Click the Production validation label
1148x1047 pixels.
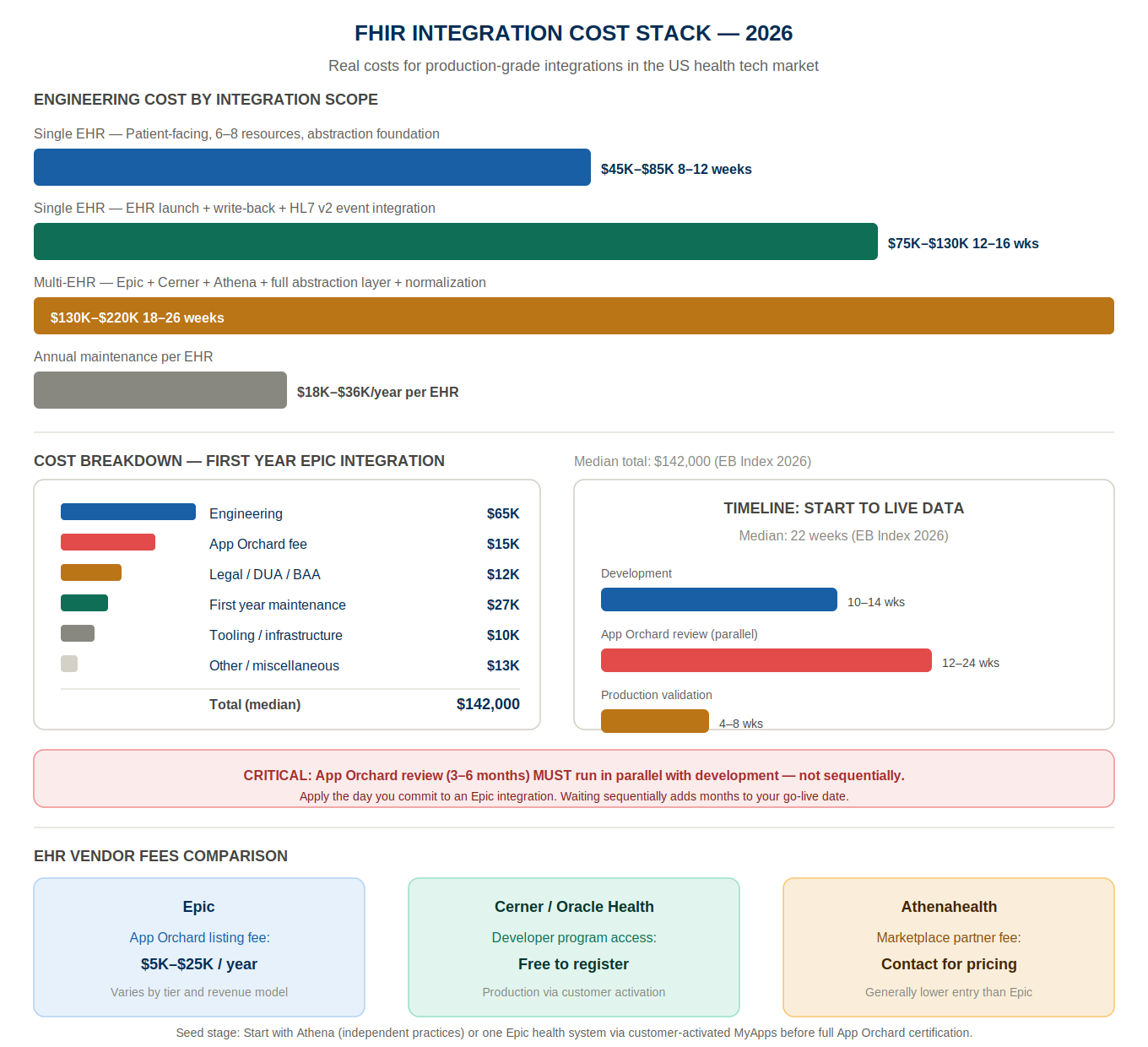point(657,695)
